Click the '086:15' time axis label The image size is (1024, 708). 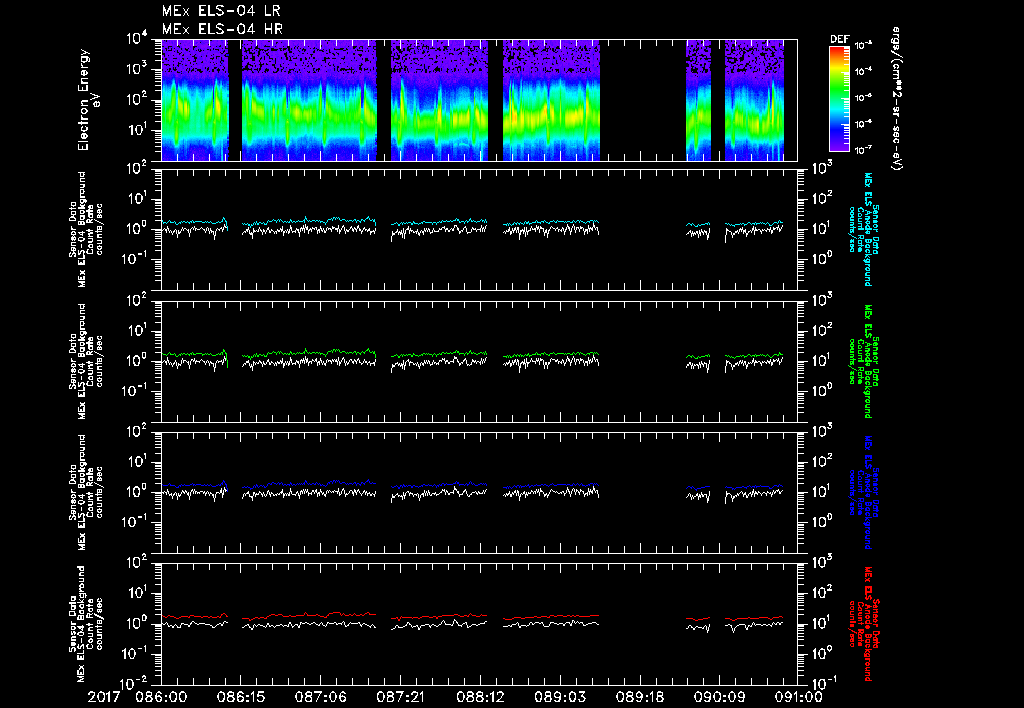pos(240,697)
